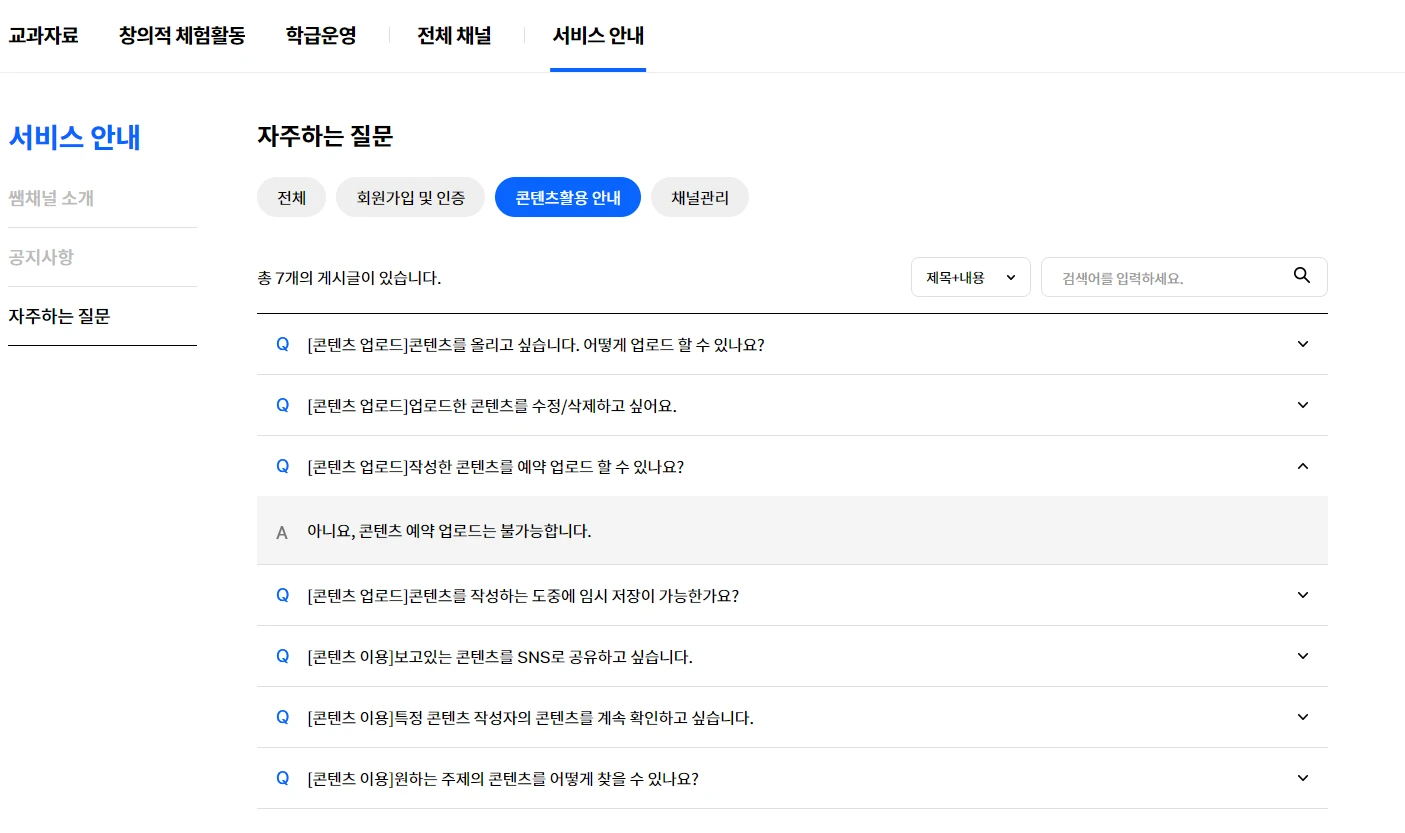Open the 전체 채널 top menu

tap(455, 36)
